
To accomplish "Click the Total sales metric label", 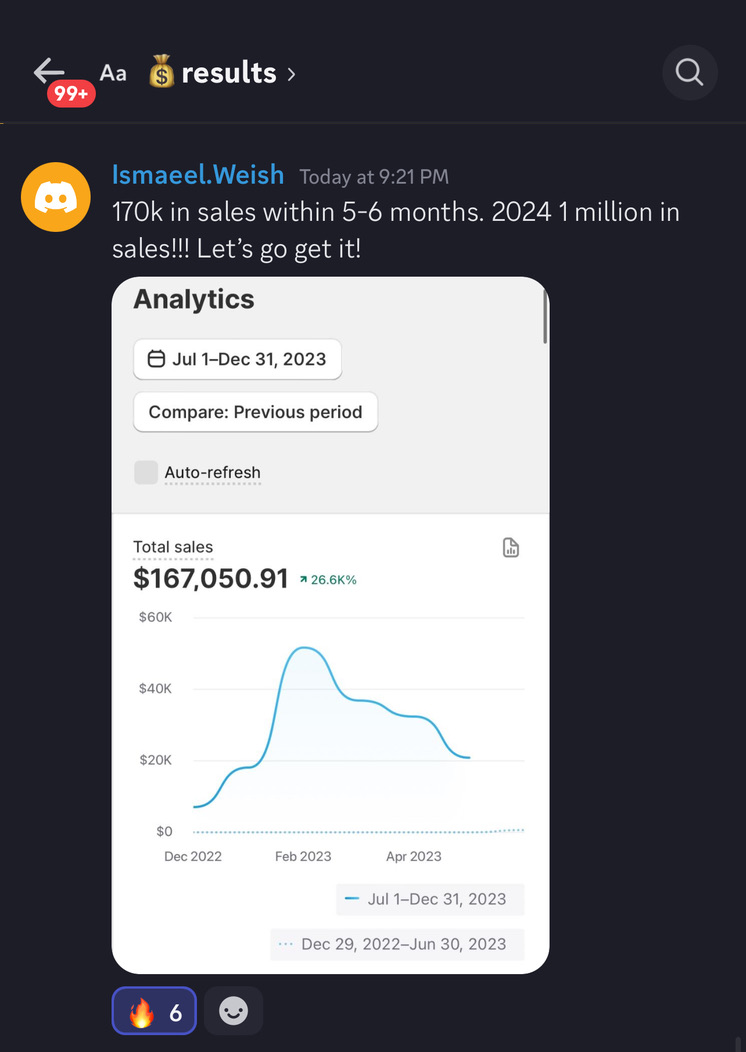I will pos(173,547).
